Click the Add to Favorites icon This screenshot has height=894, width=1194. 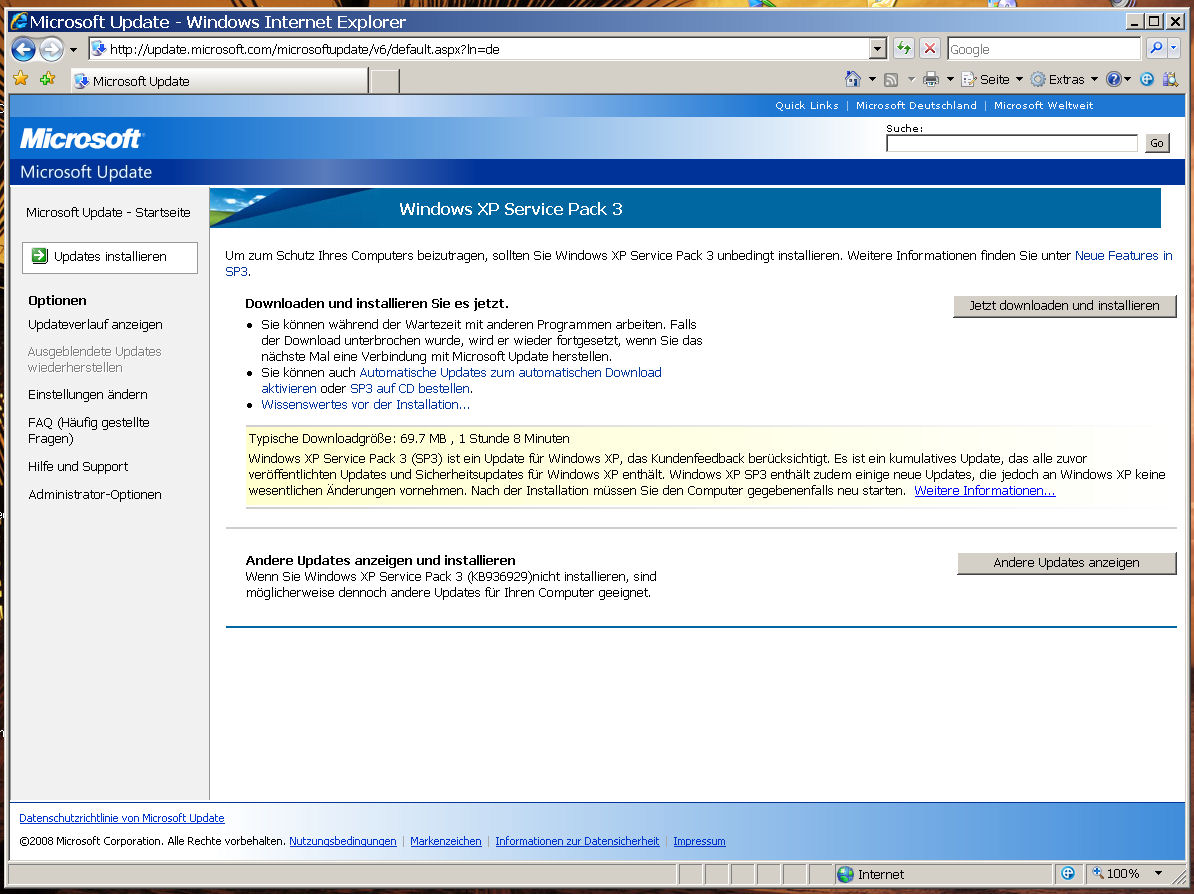click(47, 78)
